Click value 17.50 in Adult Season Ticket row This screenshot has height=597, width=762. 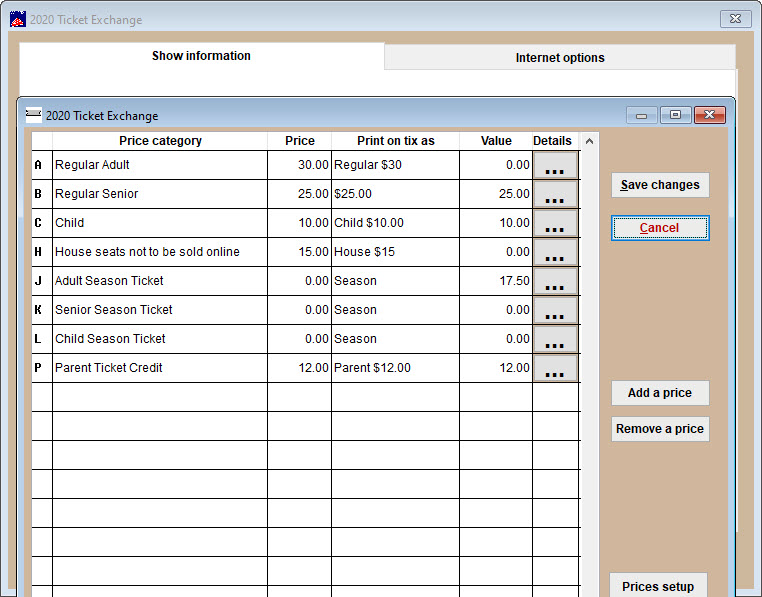click(496, 281)
